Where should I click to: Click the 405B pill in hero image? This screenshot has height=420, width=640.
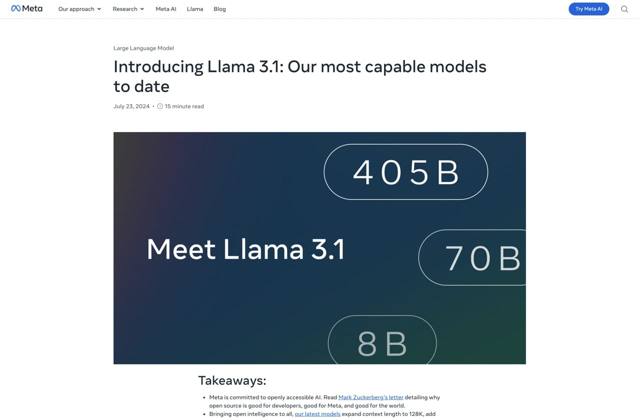405,172
